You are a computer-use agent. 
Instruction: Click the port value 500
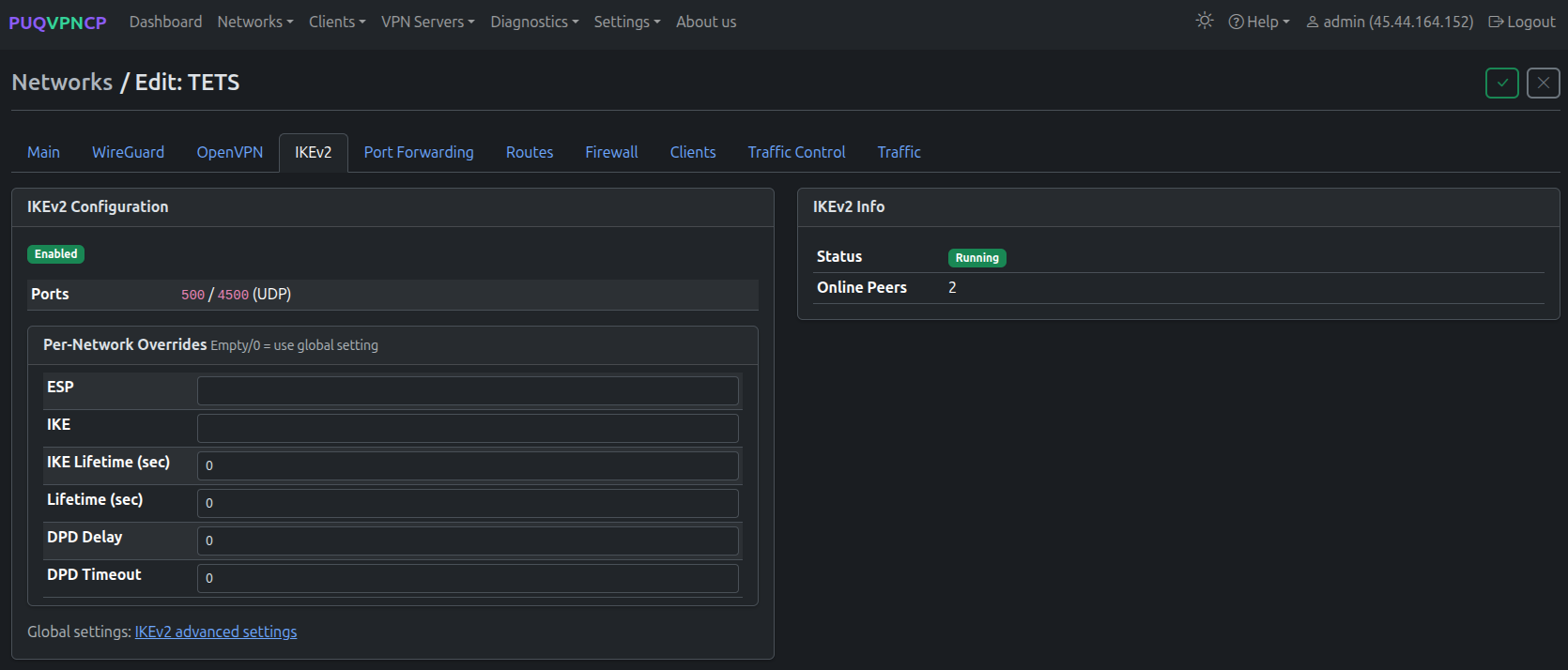(192, 295)
